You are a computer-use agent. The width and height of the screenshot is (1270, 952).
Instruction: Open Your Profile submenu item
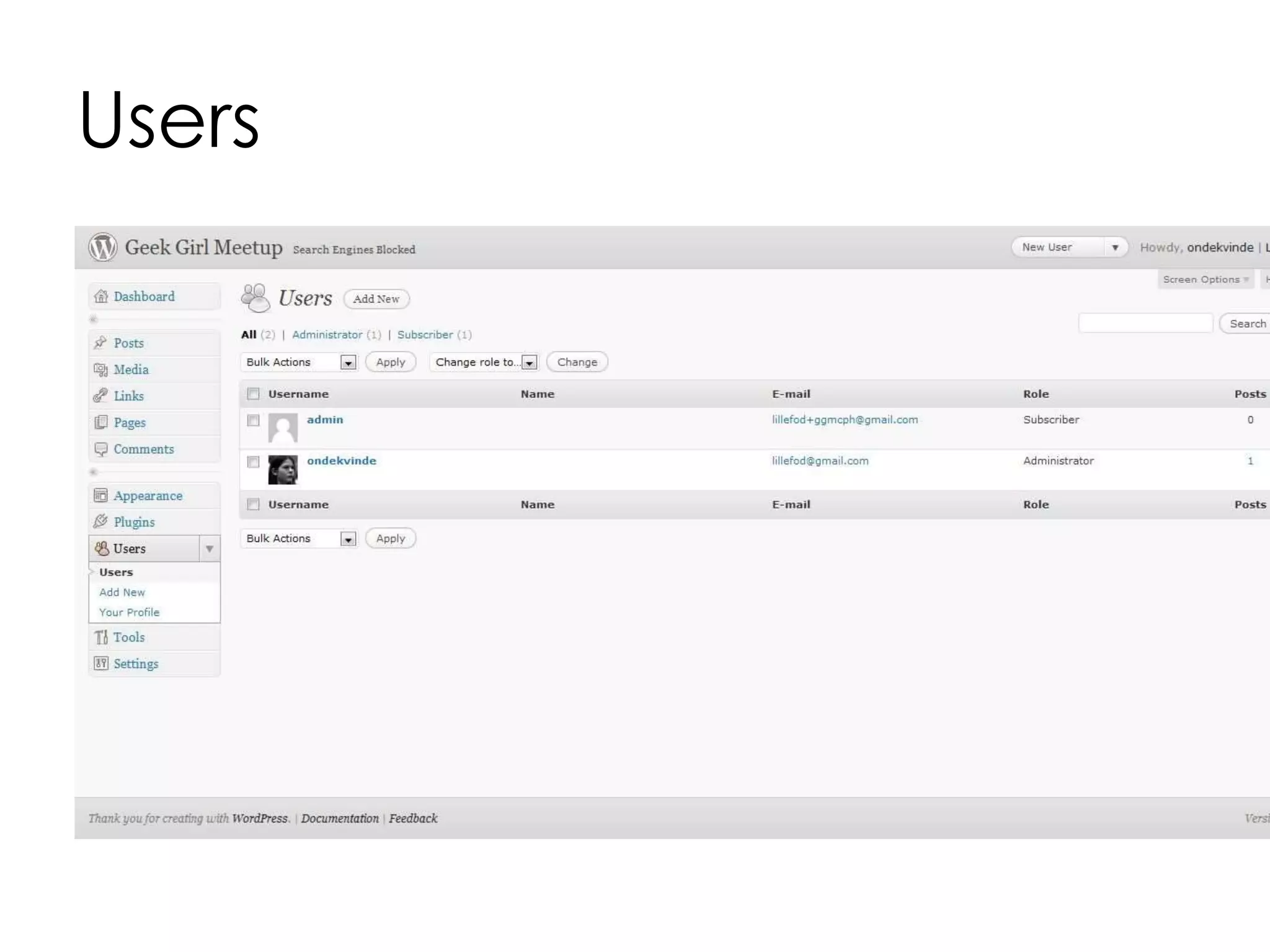coord(129,612)
